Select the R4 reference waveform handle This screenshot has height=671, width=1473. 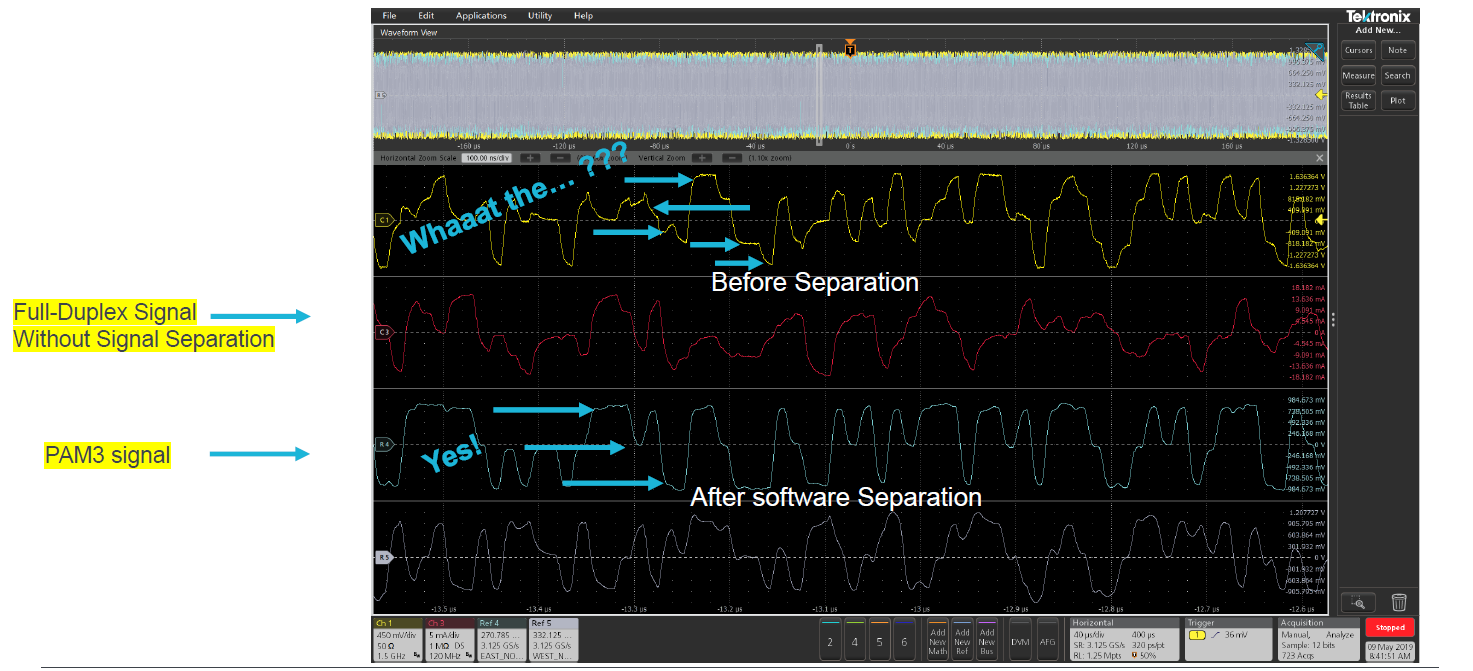[x=384, y=444]
